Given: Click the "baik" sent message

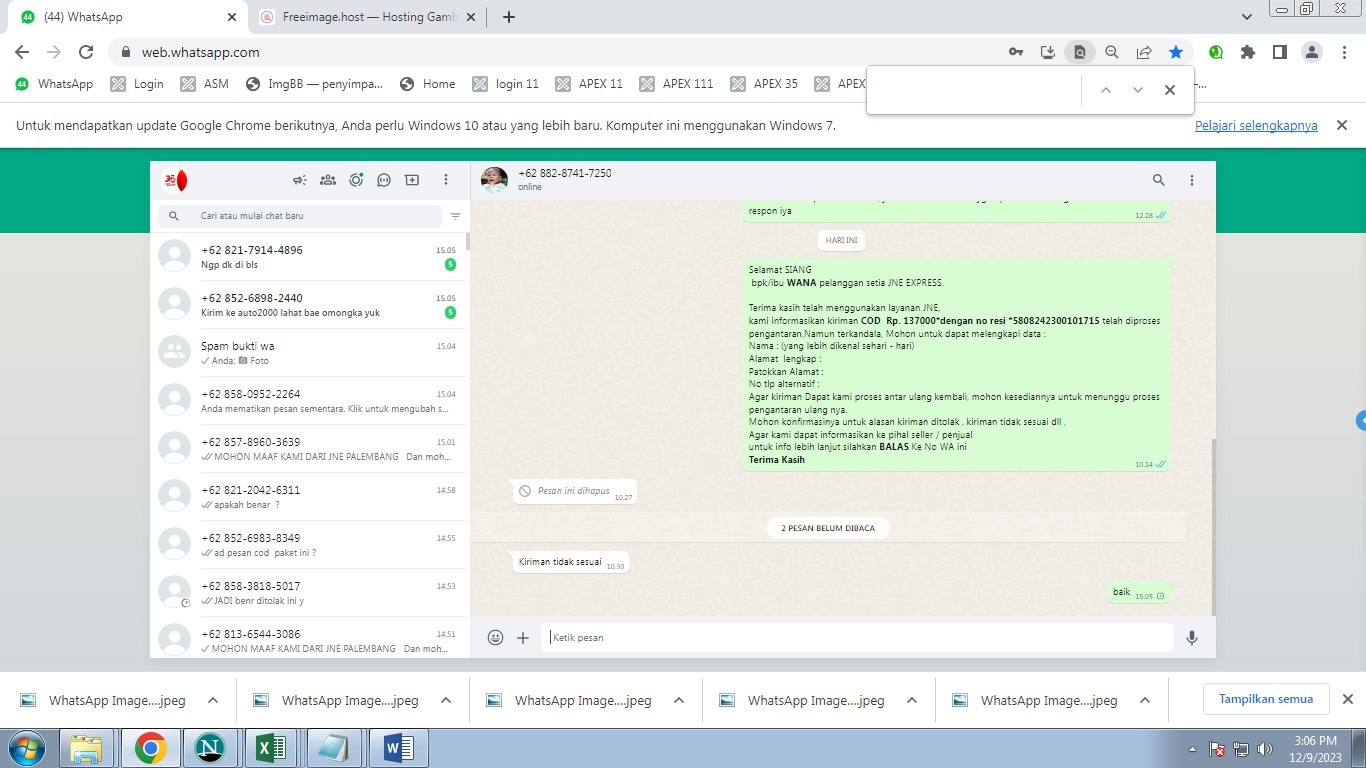Looking at the screenshot, I should [1138, 593].
